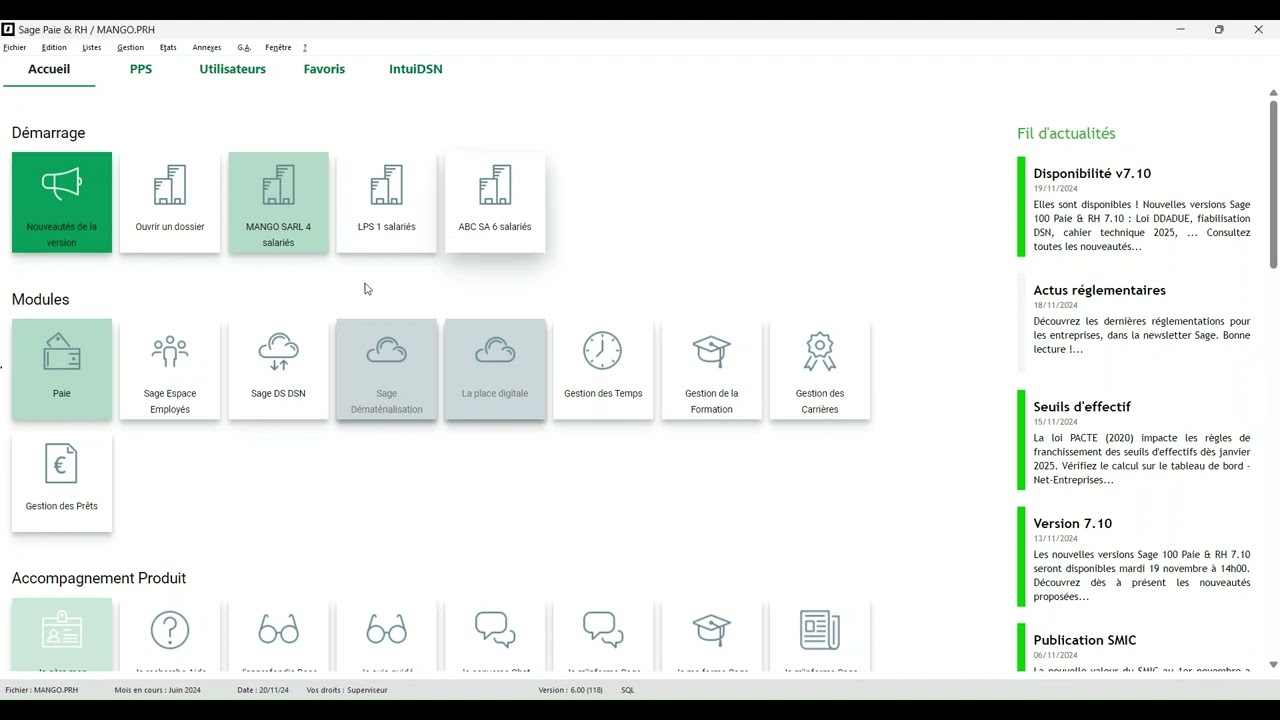Image resolution: width=1280 pixels, height=720 pixels.
Task: Switch to the Utilisateurs tab
Action: click(232, 69)
